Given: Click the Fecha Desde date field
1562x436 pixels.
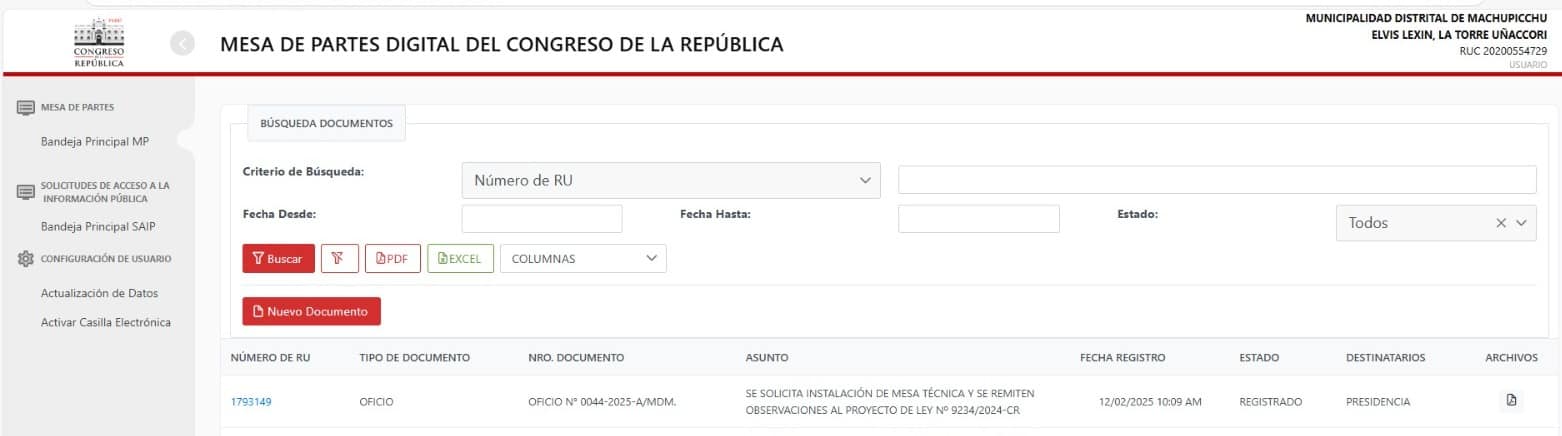Looking at the screenshot, I should pos(542,219).
